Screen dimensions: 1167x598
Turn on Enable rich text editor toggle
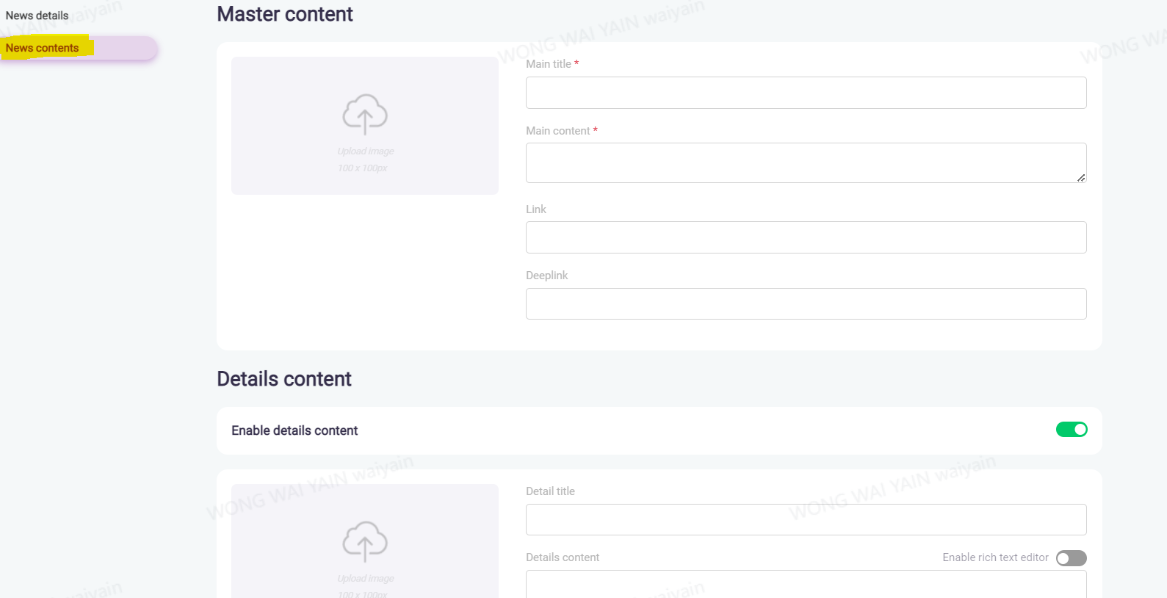(x=1071, y=558)
